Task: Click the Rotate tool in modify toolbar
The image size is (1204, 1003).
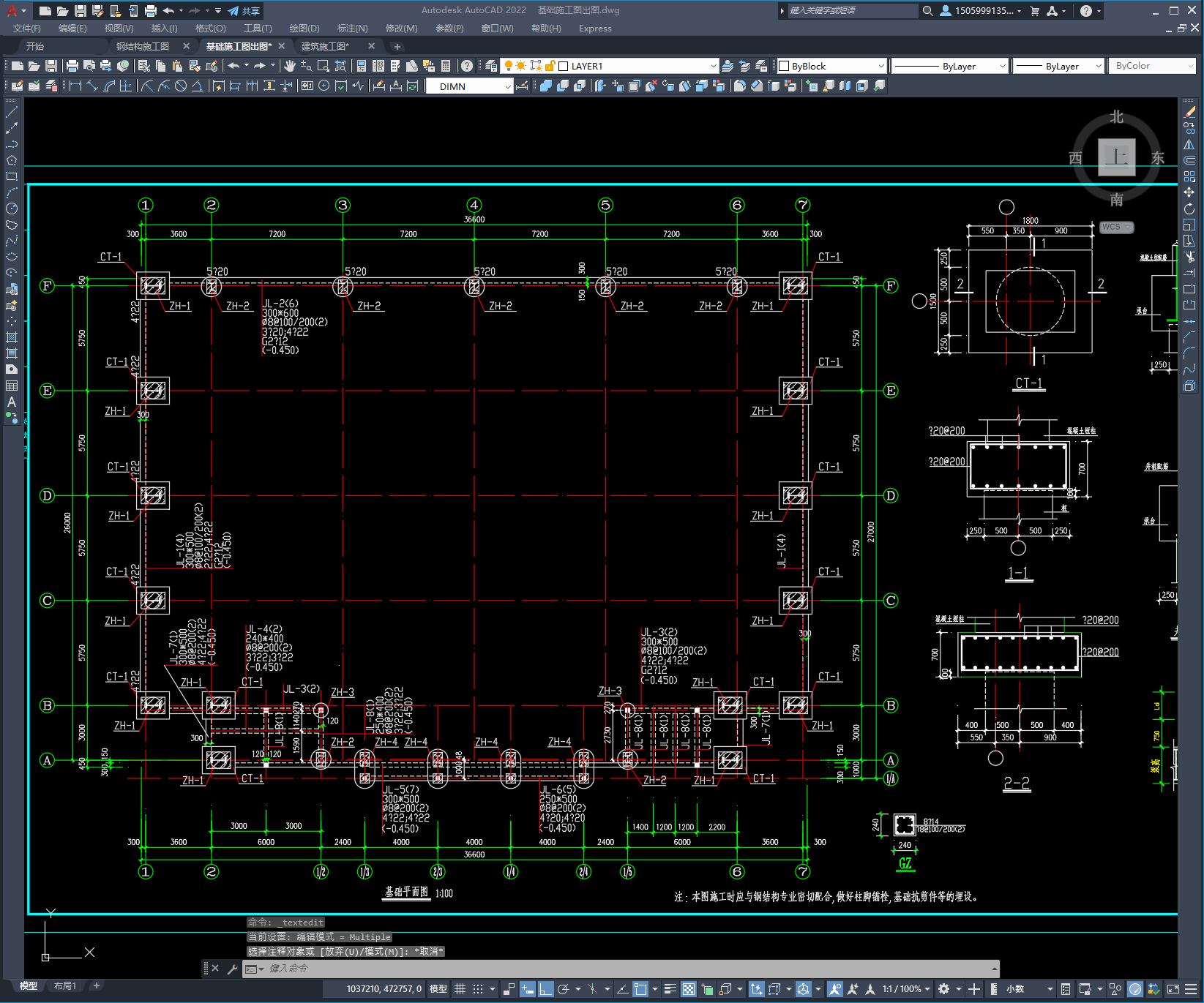Action: tap(1189, 209)
